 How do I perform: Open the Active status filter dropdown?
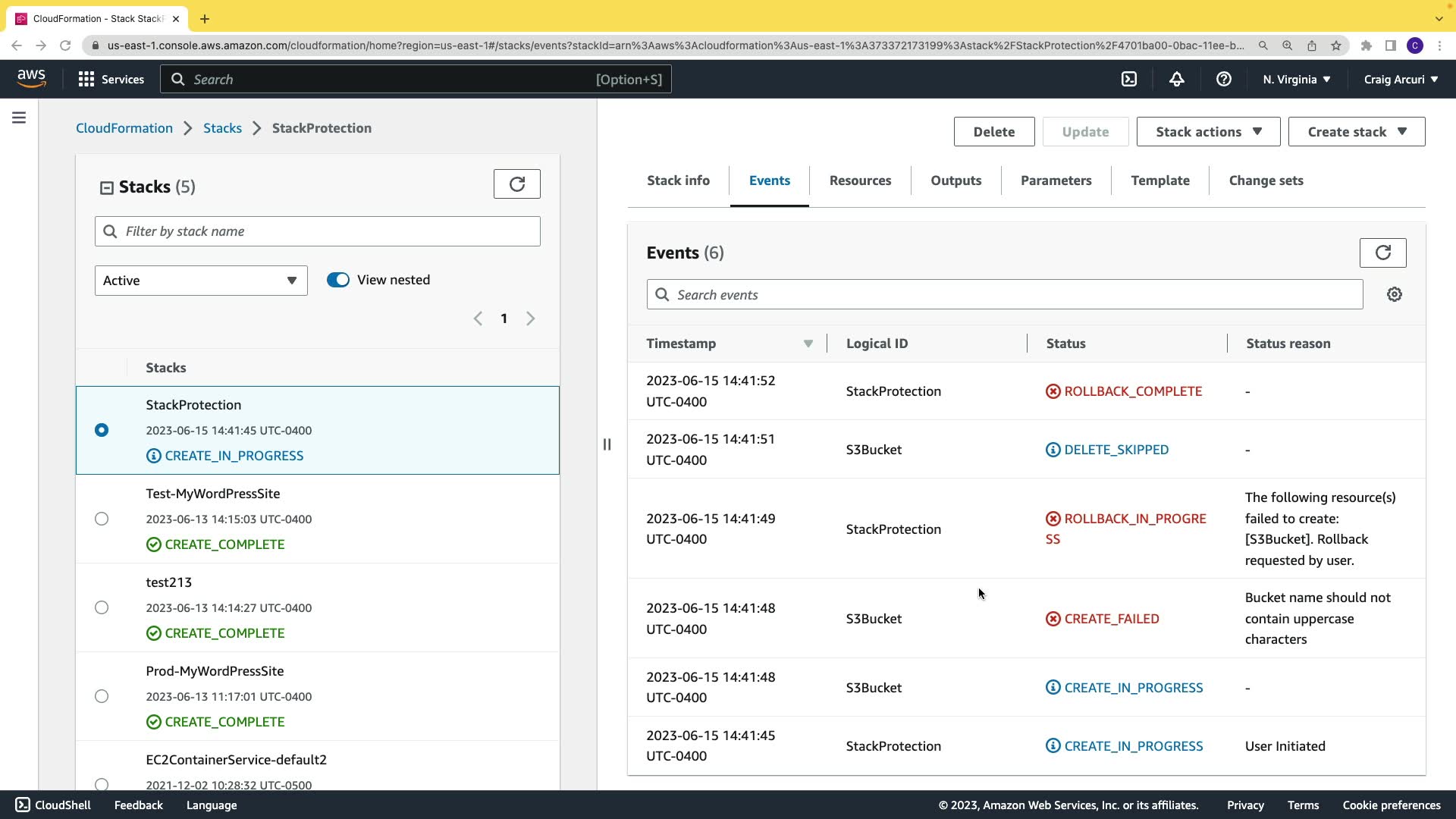(x=201, y=281)
